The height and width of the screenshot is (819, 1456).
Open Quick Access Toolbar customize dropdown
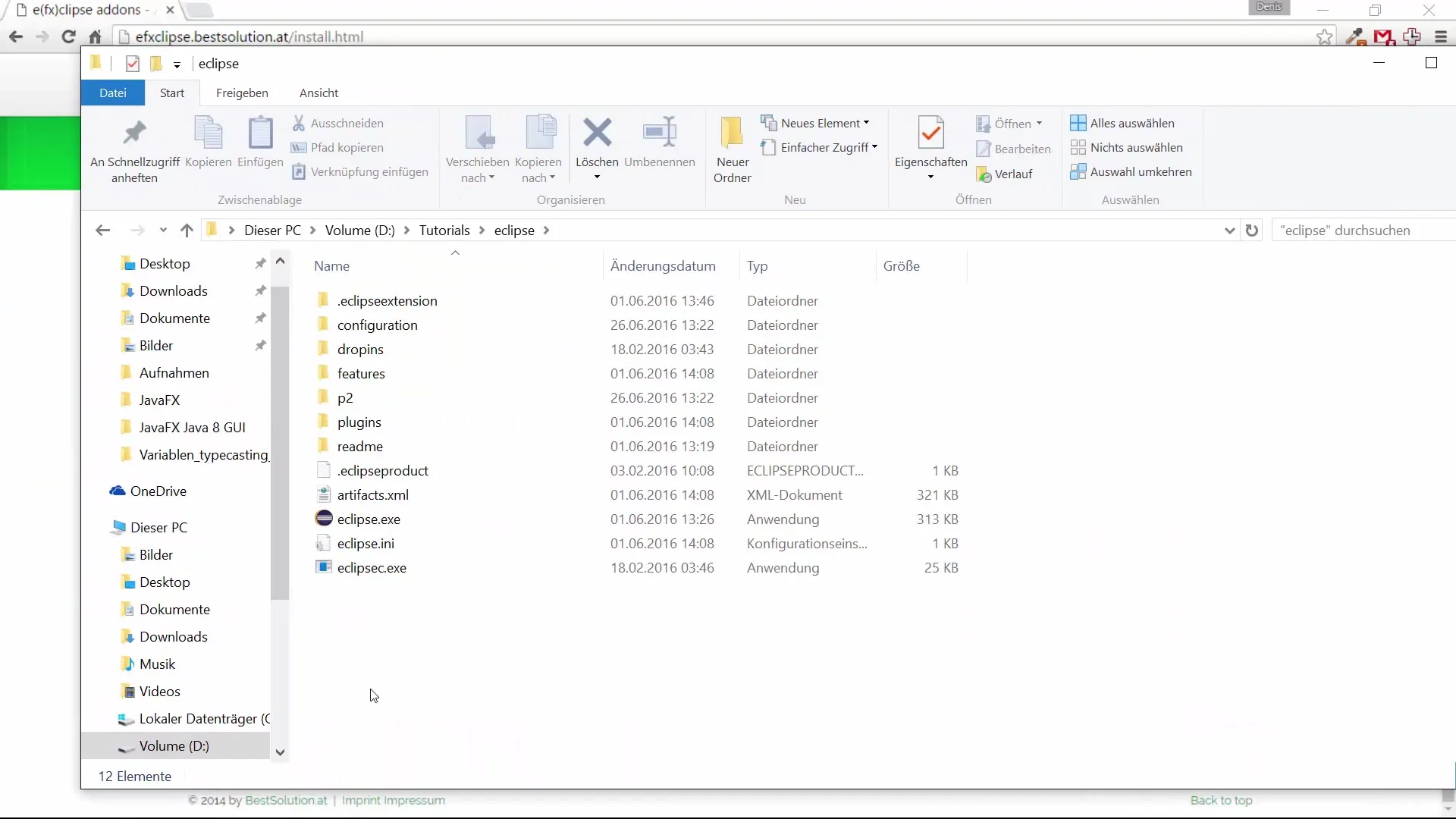tap(177, 64)
